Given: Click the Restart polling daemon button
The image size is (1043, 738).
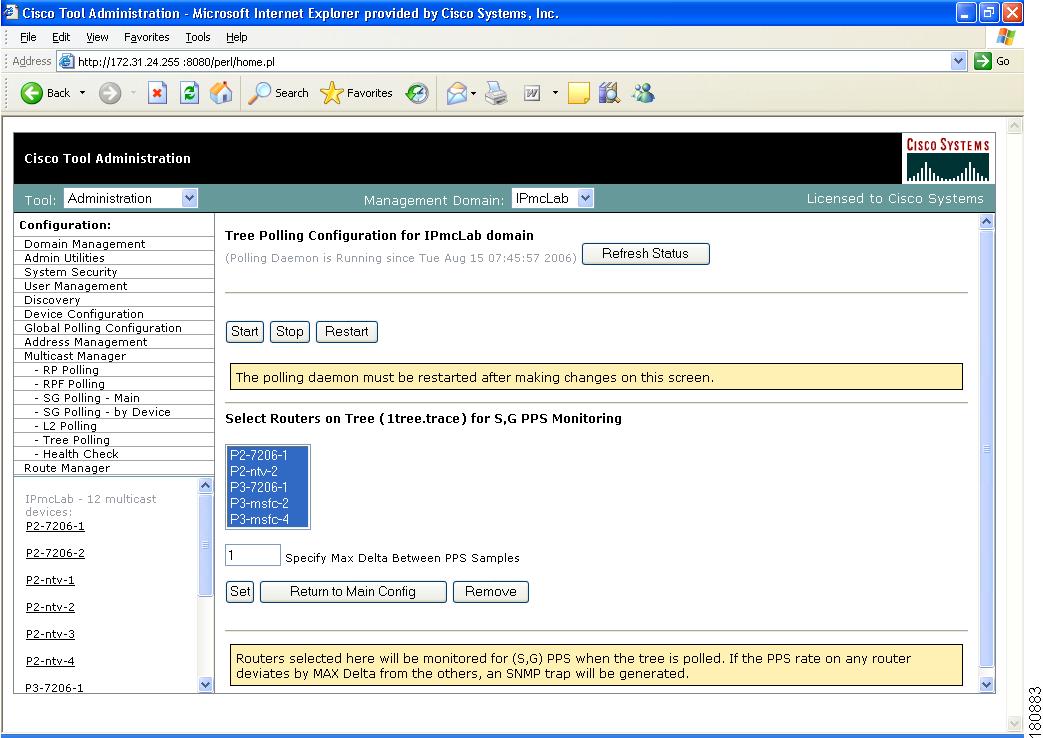Looking at the screenshot, I should tap(347, 331).
